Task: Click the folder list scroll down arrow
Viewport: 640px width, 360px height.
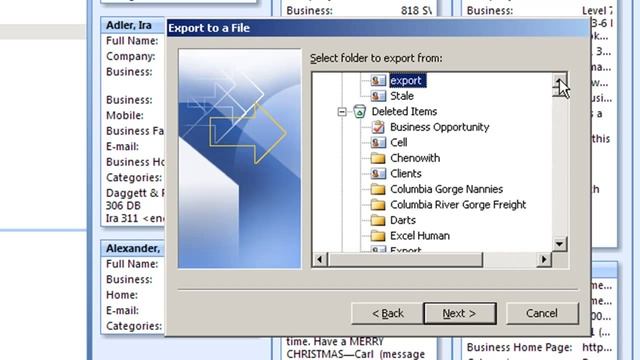Action: 559,244
